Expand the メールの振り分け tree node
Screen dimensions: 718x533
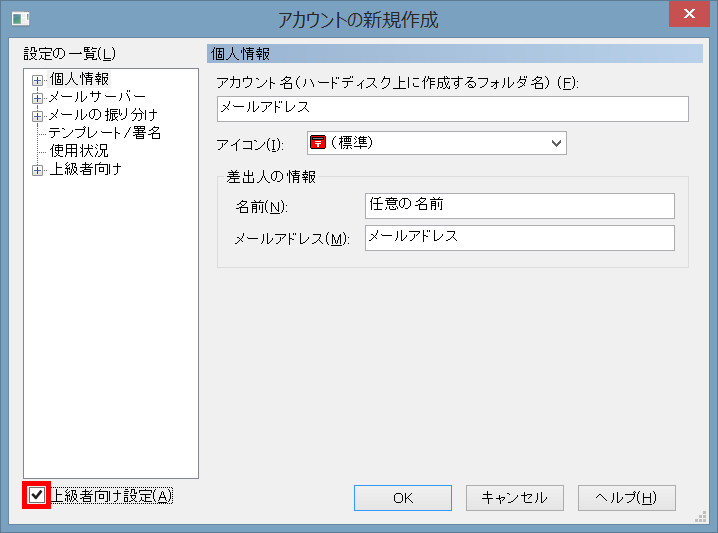click(38, 116)
